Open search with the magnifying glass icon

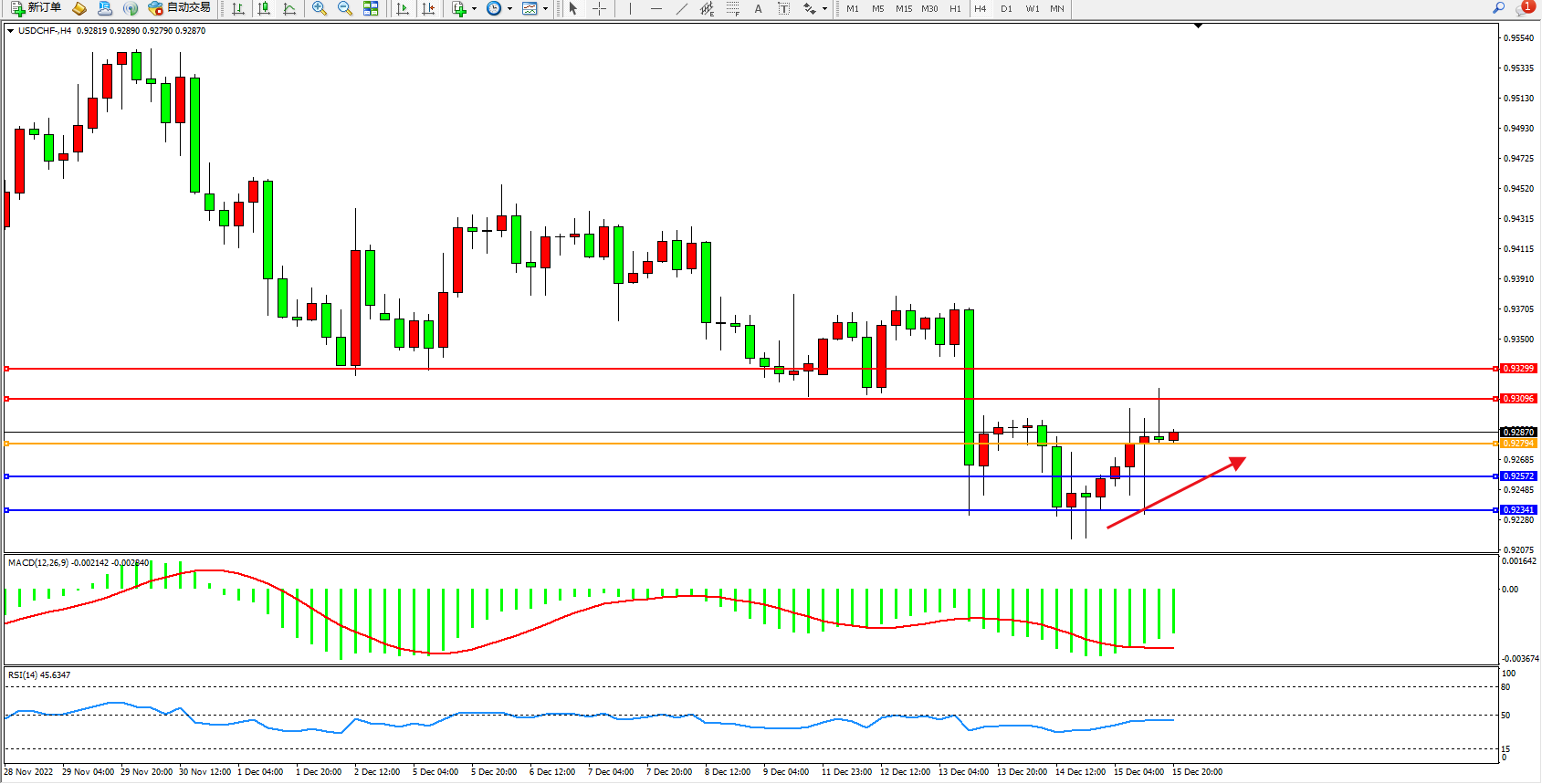(1498, 8)
